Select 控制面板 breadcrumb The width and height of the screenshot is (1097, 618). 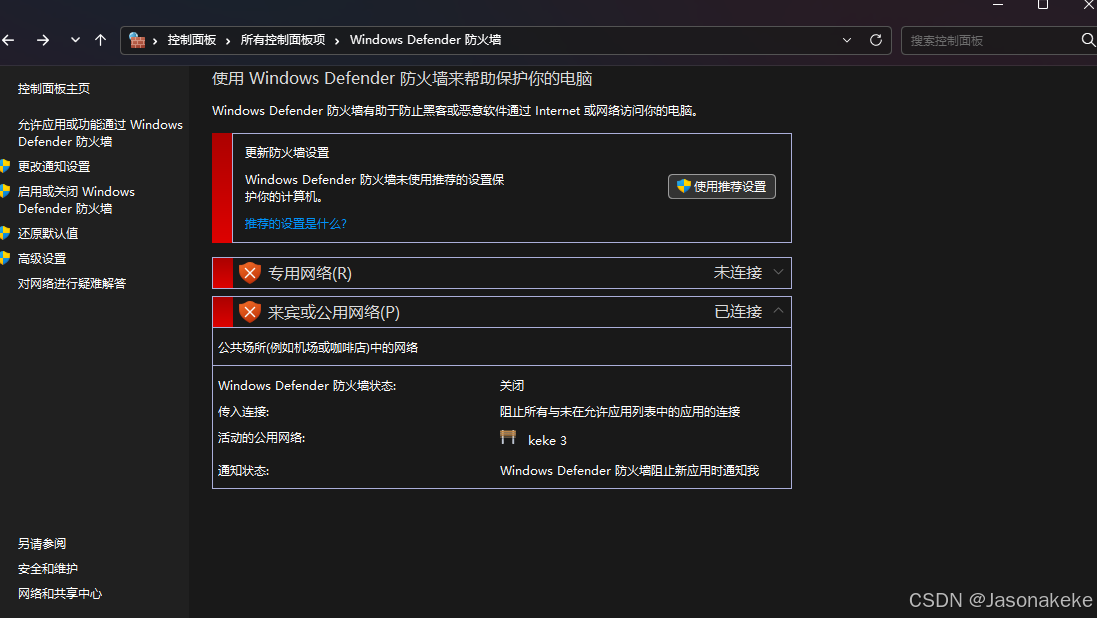pyautogui.click(x=192, y=40)
